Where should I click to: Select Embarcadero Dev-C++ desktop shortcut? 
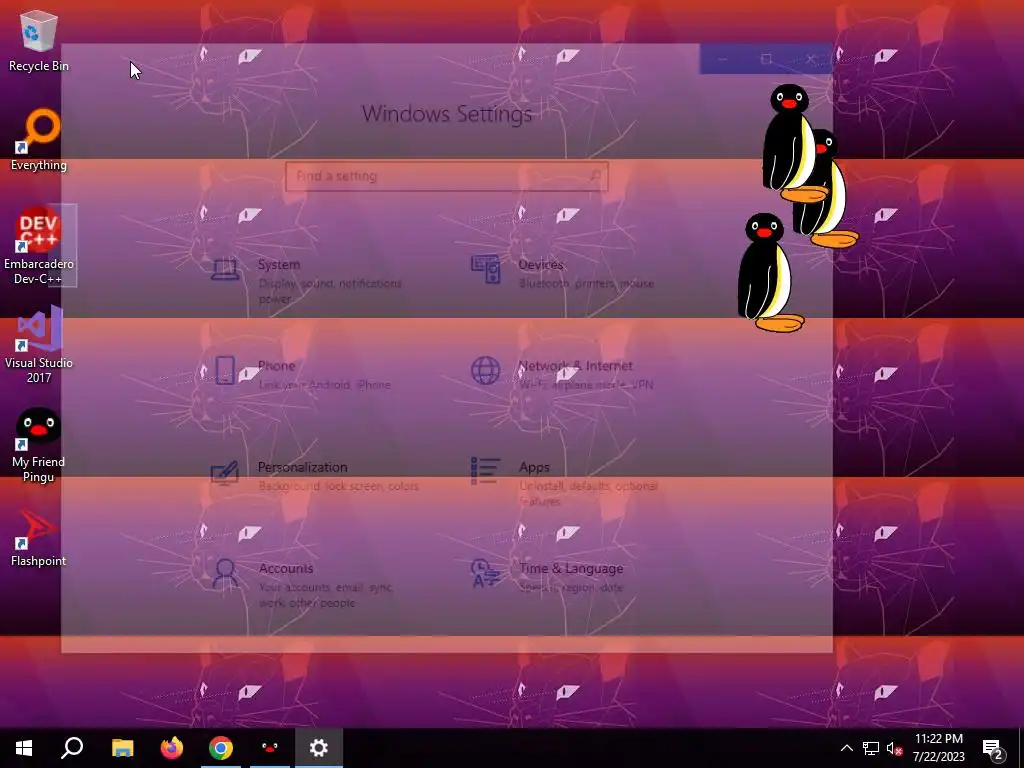(39, 246)
